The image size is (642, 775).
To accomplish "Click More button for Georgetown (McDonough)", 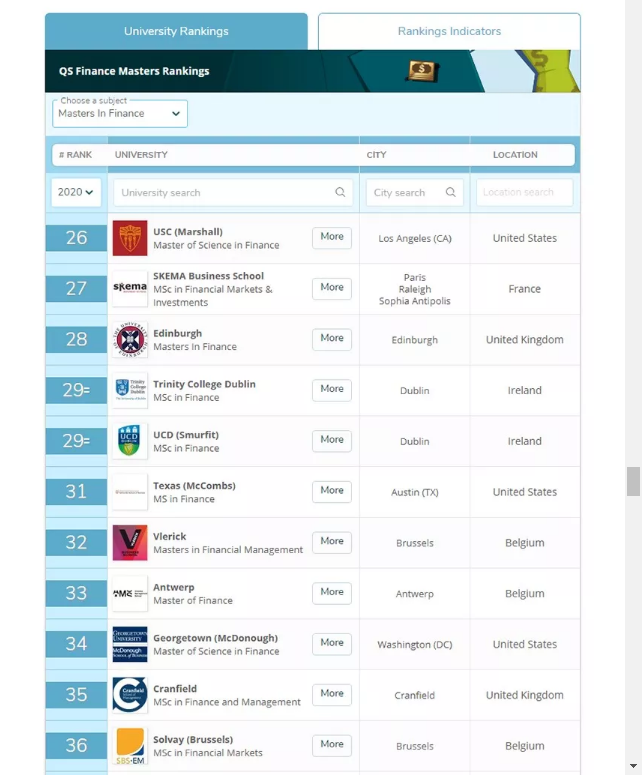I will [x=332, y=644].
